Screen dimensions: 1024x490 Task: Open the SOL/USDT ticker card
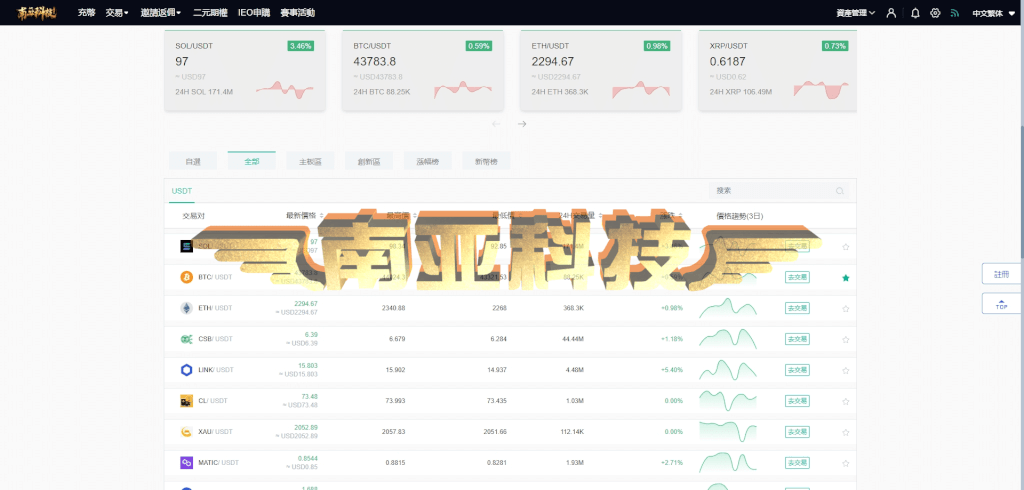(x=245, y=70)
